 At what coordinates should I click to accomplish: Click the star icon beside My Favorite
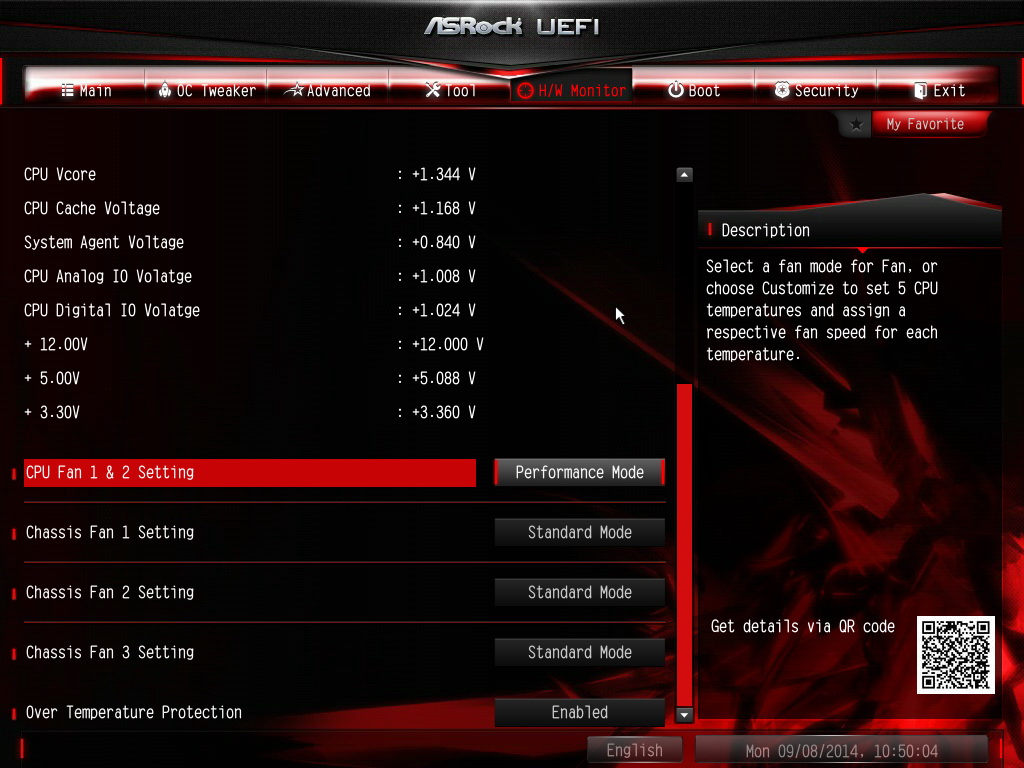pos(856,124)
